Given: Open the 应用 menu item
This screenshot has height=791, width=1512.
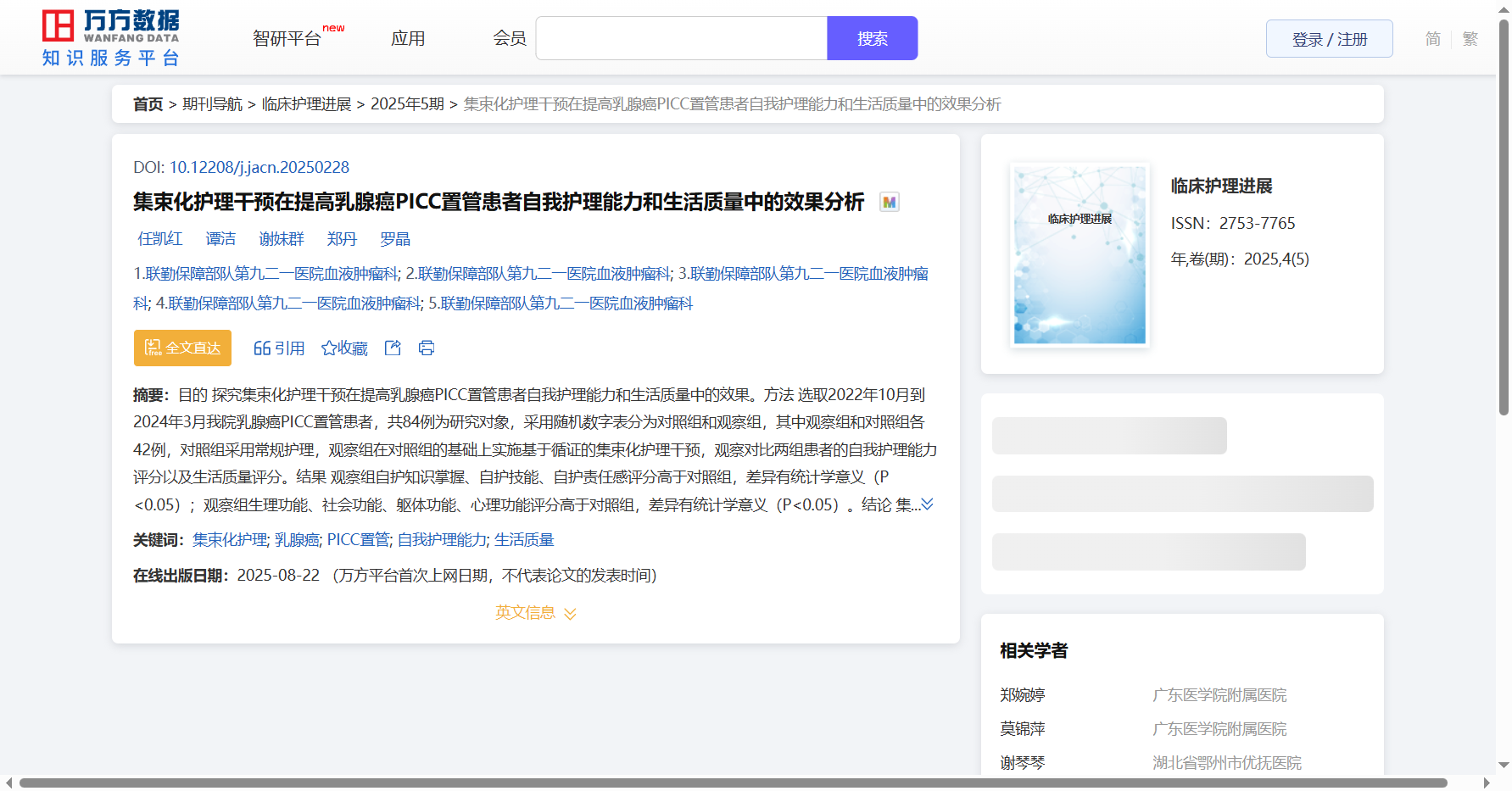Looking at the screenshot, I should click(408, 38).
